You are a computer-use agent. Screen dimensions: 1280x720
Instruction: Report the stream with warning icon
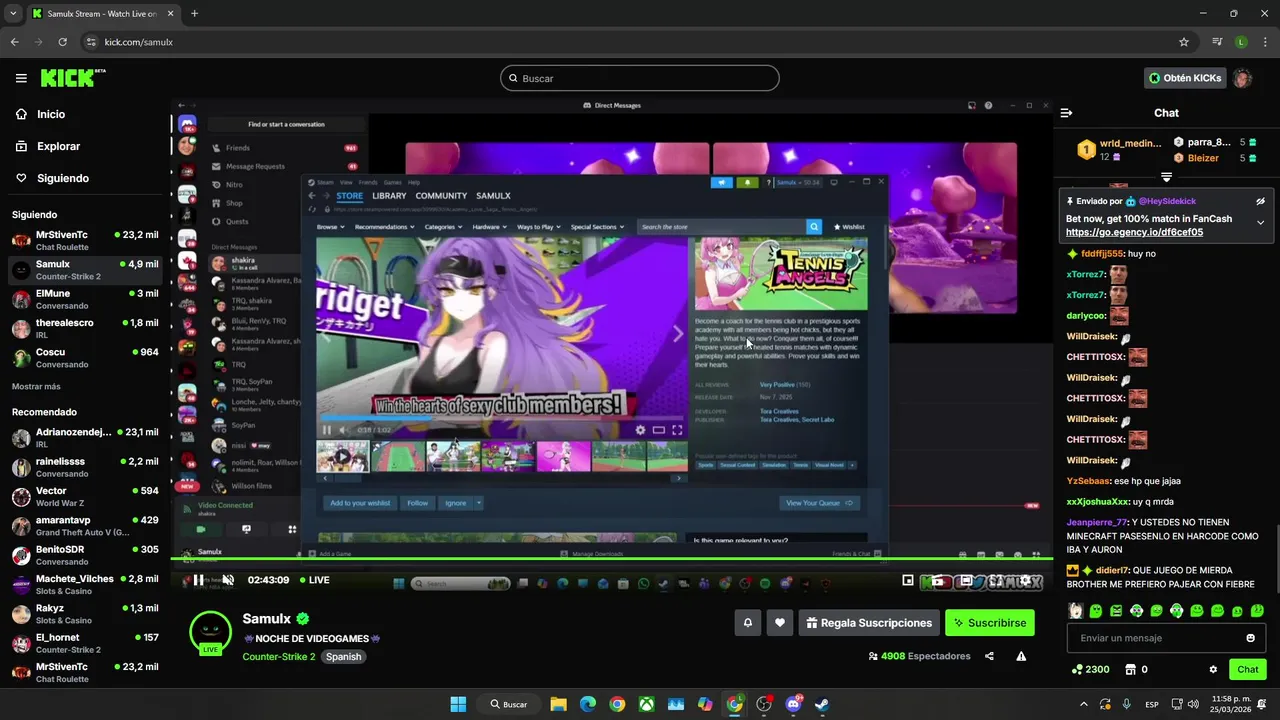tap(1021, 656)
